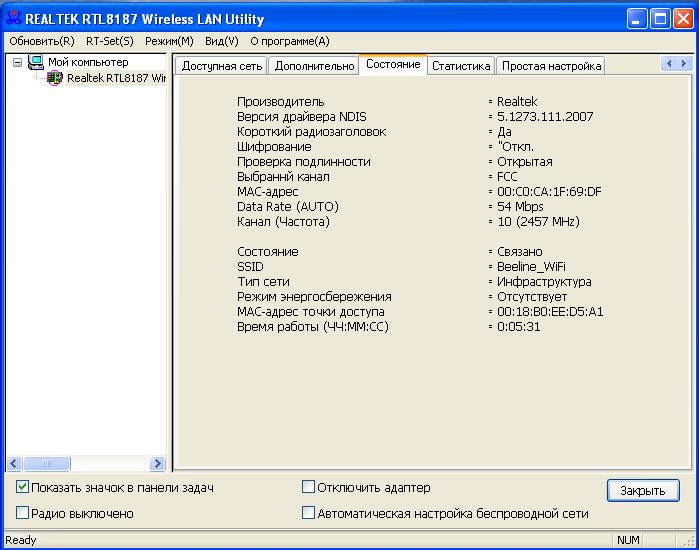Click the NUM indicator in status bar
Viewport: 699px width, 550px height.
click(x=628, y=540)
